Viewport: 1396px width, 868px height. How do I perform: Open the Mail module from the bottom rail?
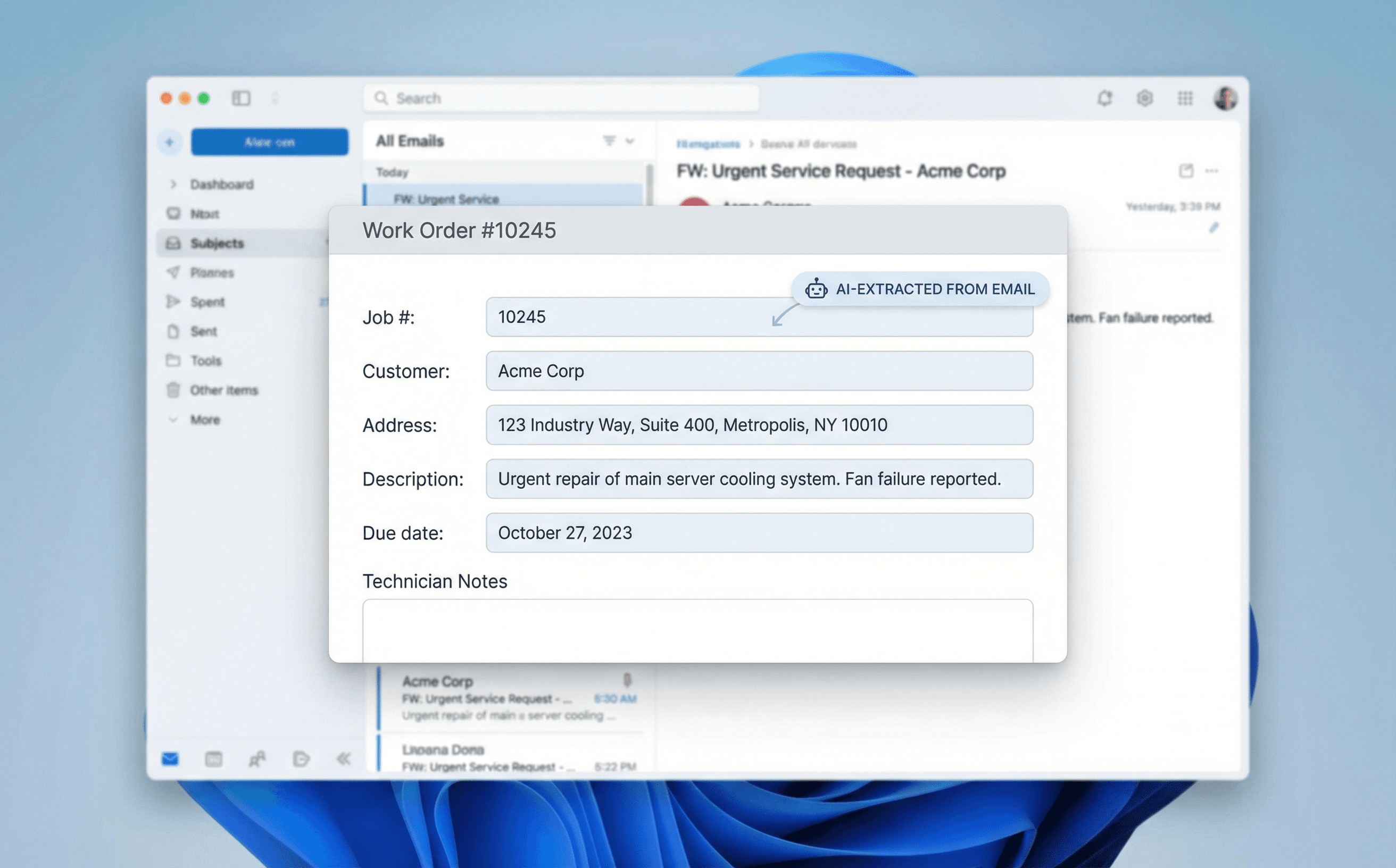(x=169, y=759)
